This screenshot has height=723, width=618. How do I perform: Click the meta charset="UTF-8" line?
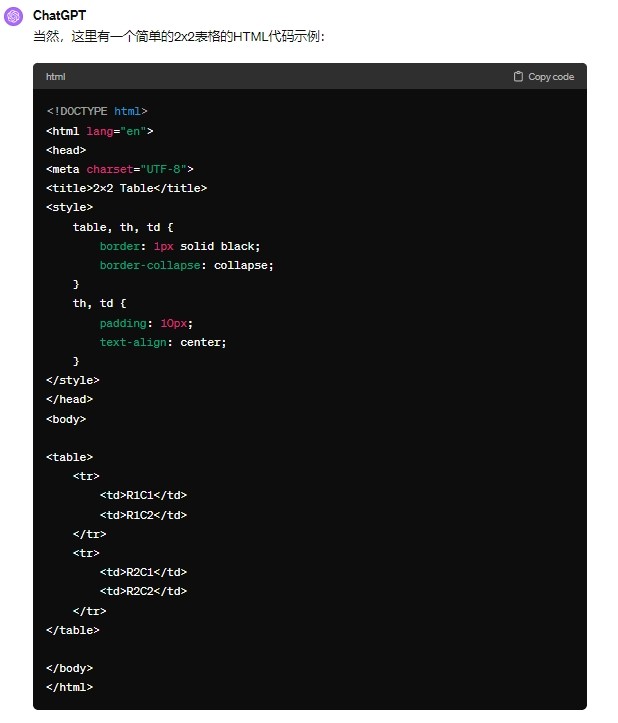click(120, 169)
